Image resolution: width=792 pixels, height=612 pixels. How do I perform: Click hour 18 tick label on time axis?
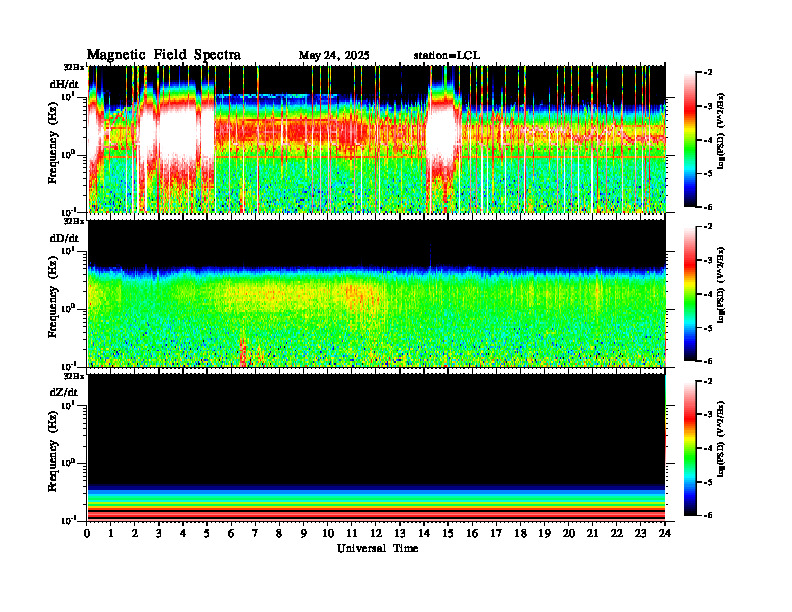[x=520, y=534]
